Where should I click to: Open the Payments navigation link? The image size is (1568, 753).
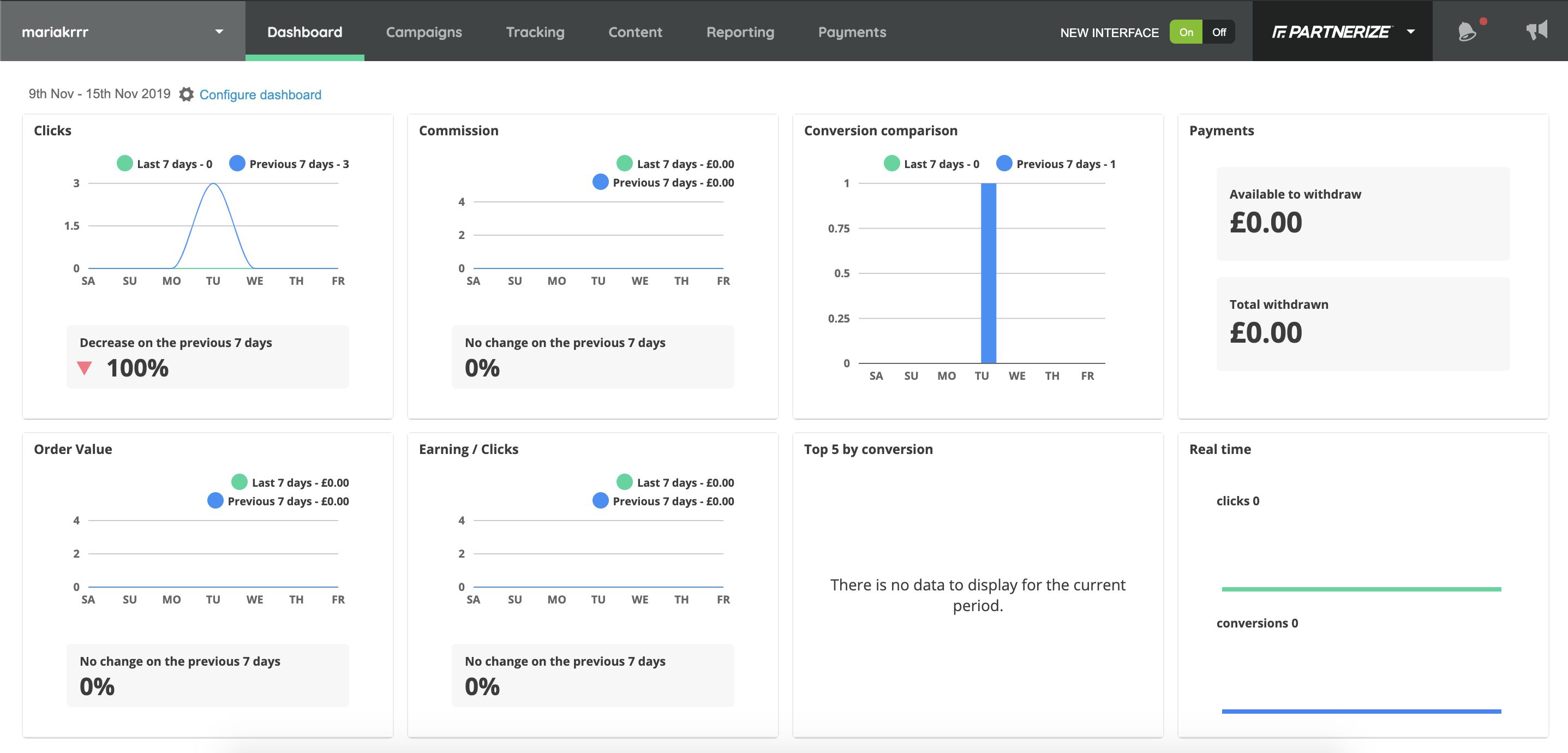point(852,32)
